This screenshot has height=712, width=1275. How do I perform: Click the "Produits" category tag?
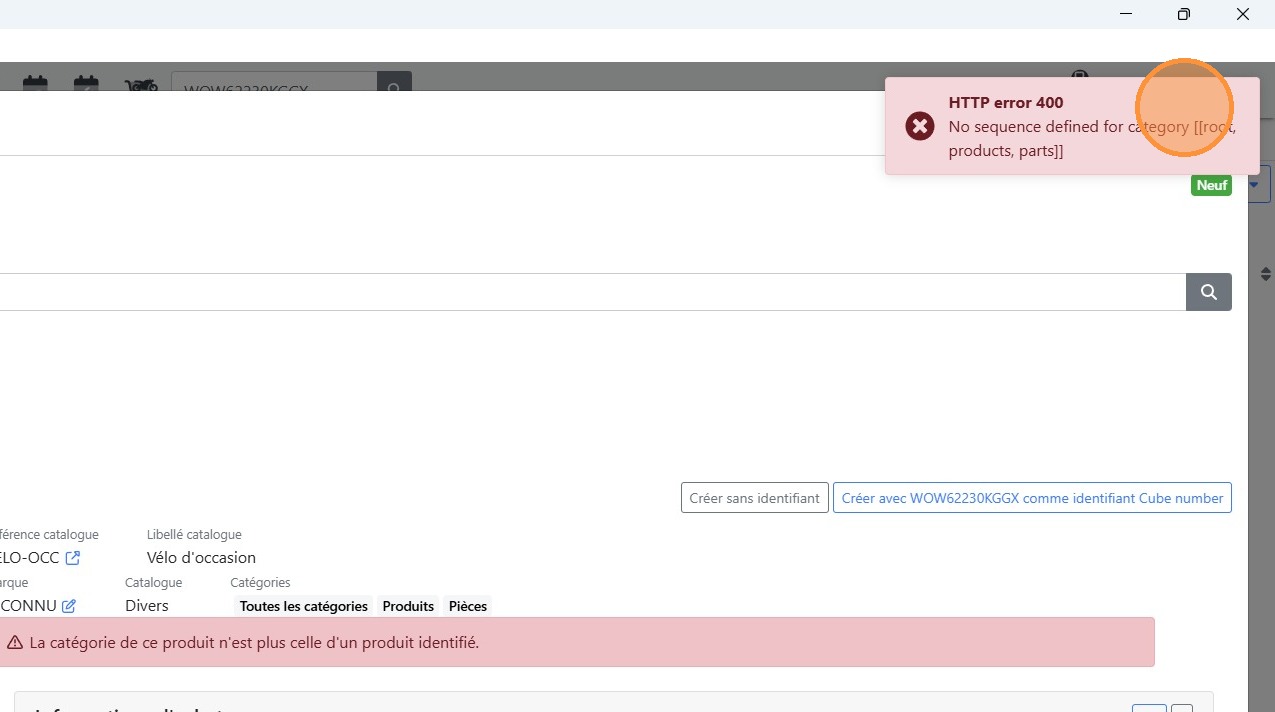(x=408, y=606)
